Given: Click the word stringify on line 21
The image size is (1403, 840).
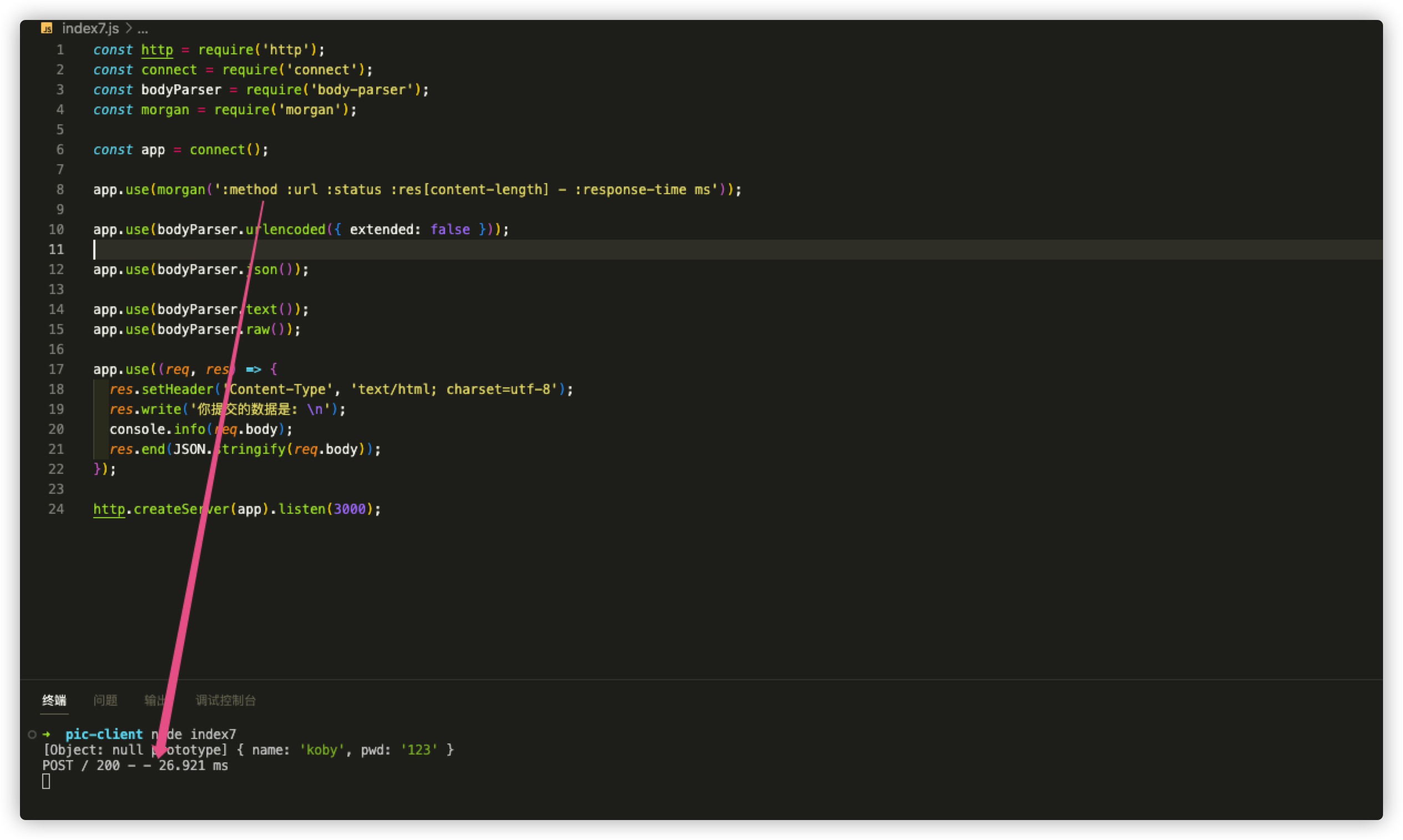Looking at the screenshot, I should pyautogui.click(x=250, y=449).
